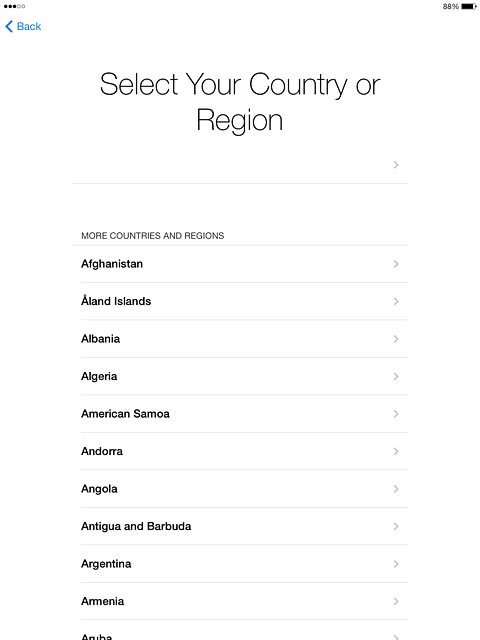
Task: Open the chevron on the Åland Islands row
Action: (x=396, y=302)
